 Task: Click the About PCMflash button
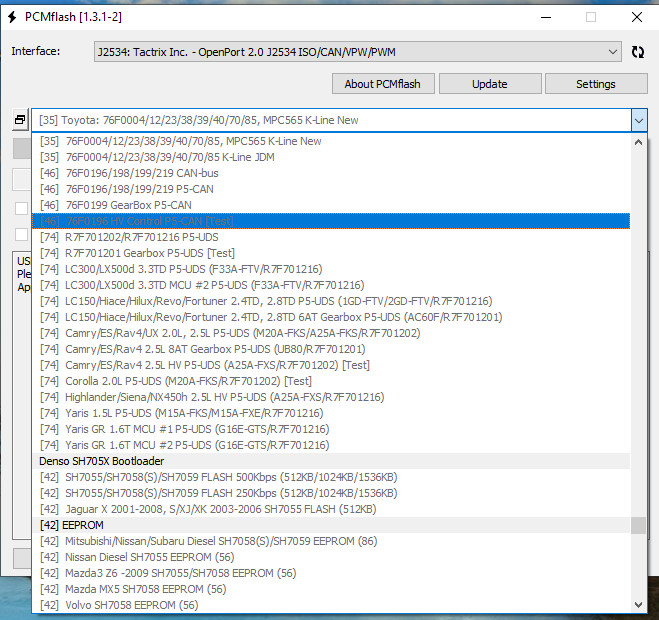point(383,84)
